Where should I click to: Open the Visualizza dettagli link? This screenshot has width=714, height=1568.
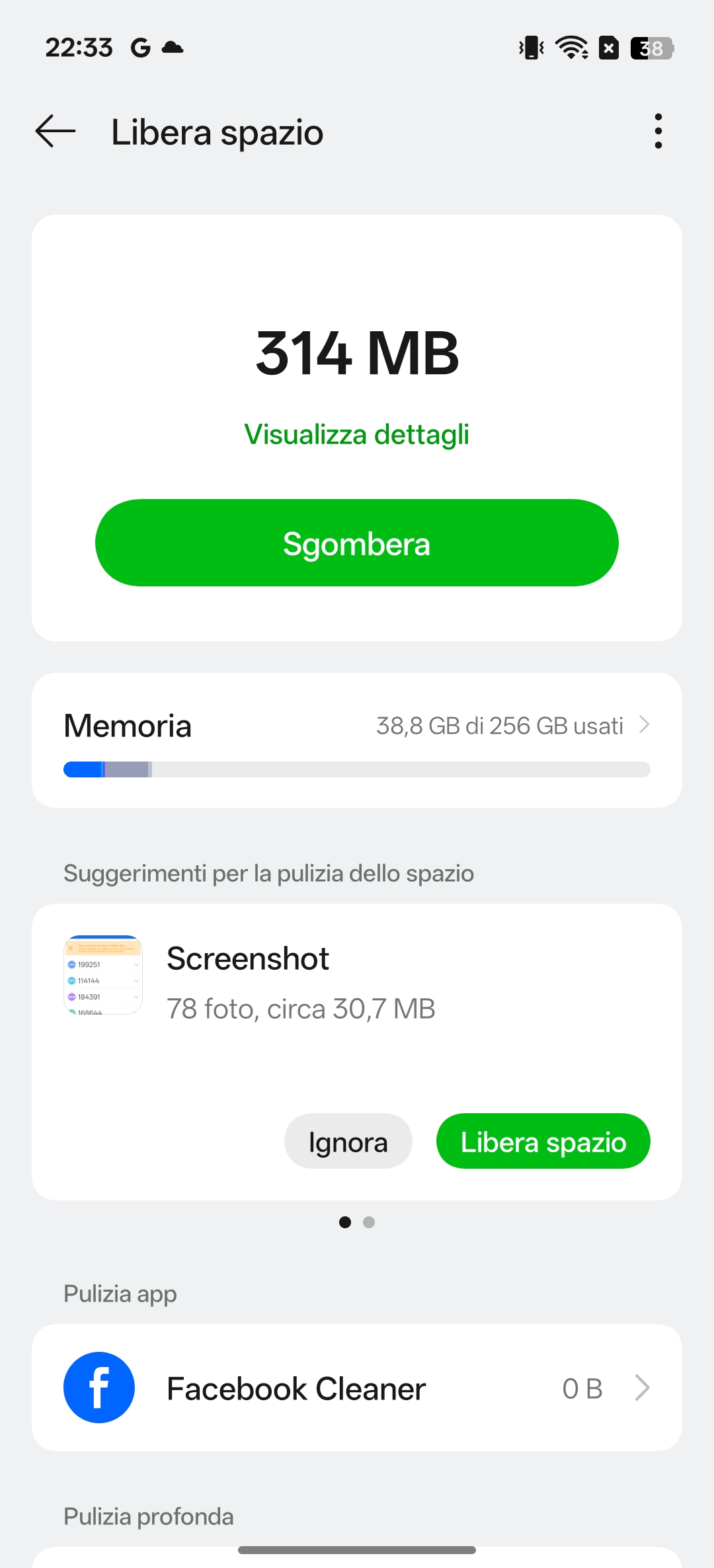[x=357, y=434]
